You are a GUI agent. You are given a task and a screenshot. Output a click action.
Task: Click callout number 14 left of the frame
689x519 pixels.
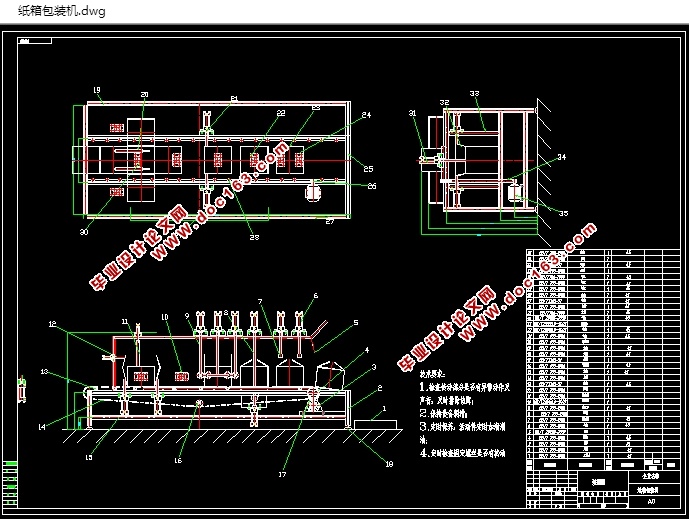tap(42, 426)
